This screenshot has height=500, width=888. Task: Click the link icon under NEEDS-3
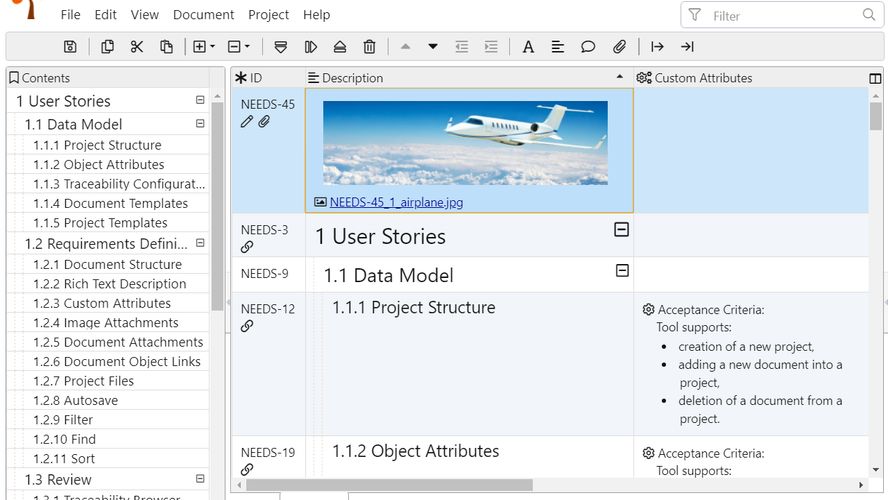247,247
